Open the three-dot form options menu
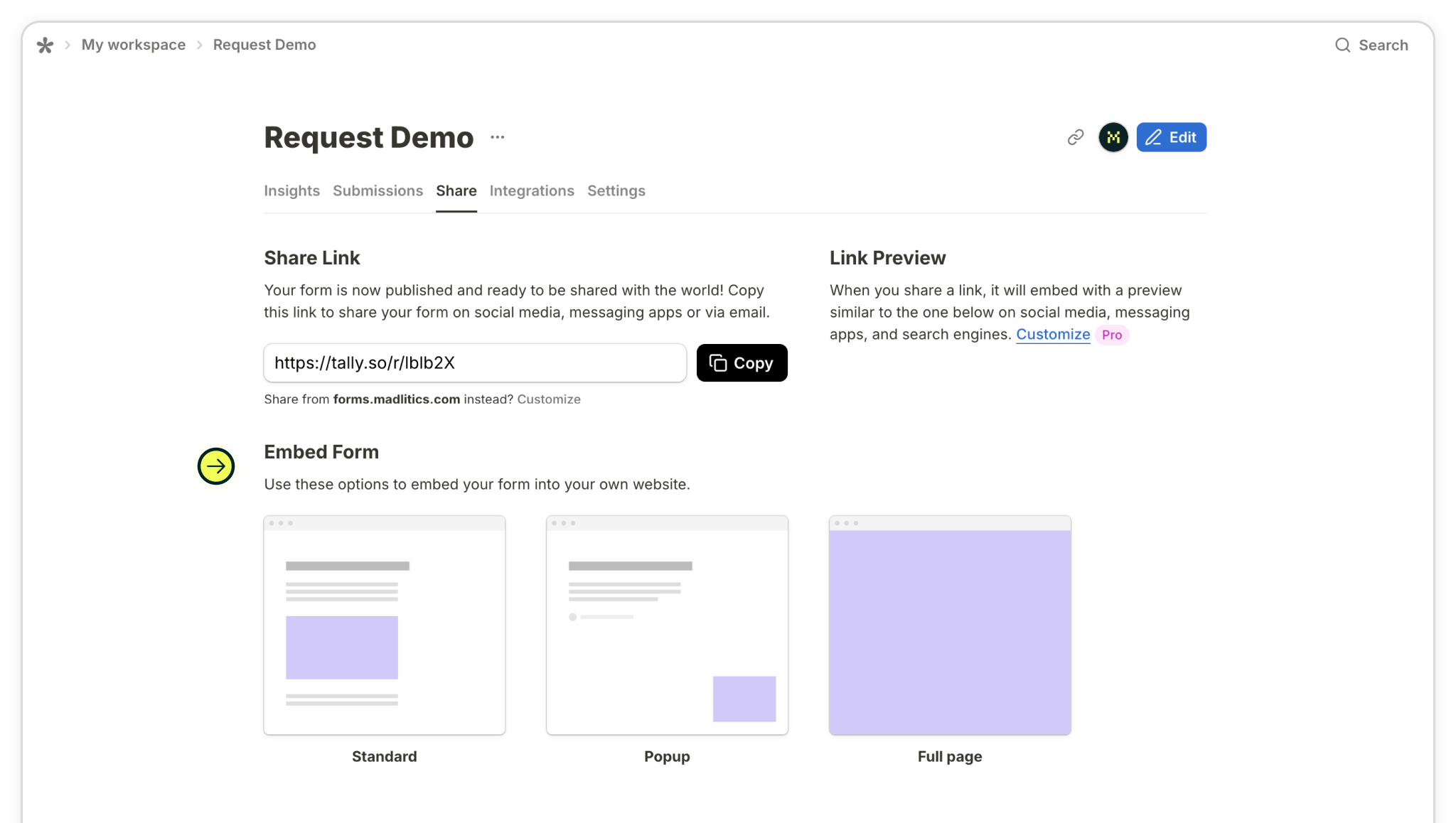 point(497,137)
